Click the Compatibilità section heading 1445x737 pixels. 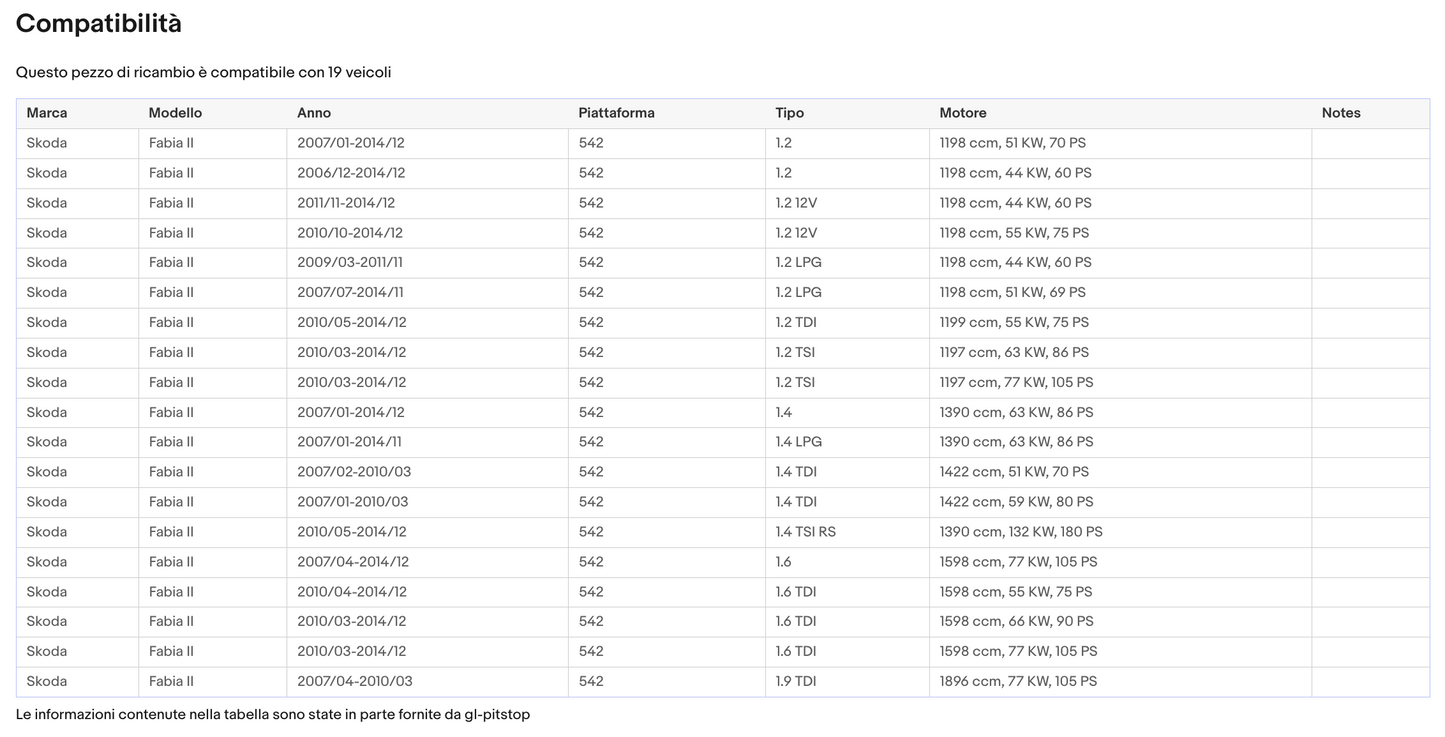pyautogui.click(x=99, y=24)
